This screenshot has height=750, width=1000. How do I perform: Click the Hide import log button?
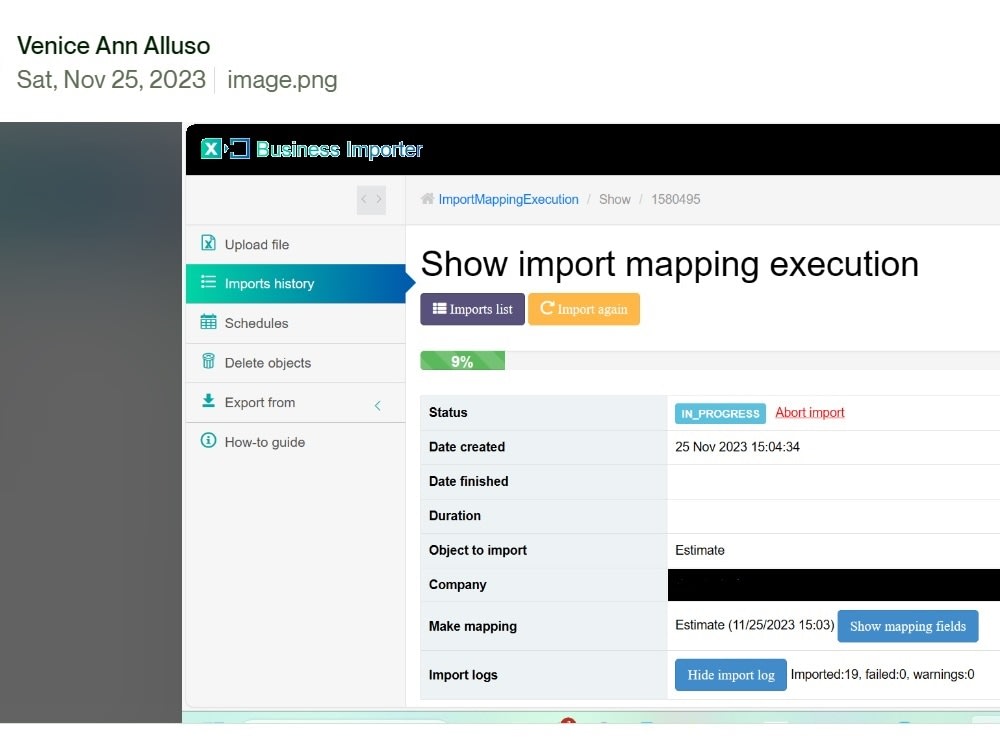[731, 675]
